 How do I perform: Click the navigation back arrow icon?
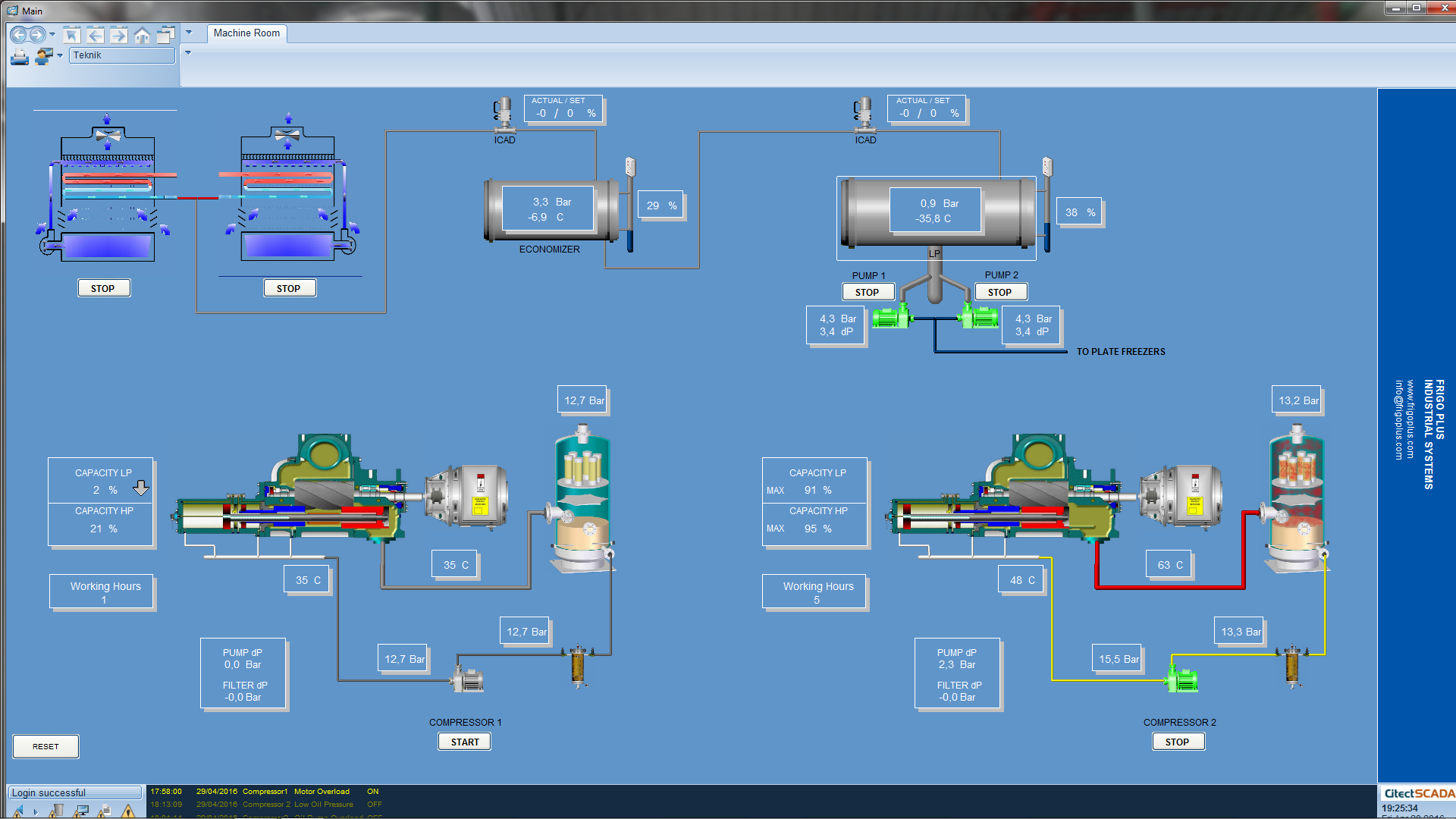click(x=20, y=35)
